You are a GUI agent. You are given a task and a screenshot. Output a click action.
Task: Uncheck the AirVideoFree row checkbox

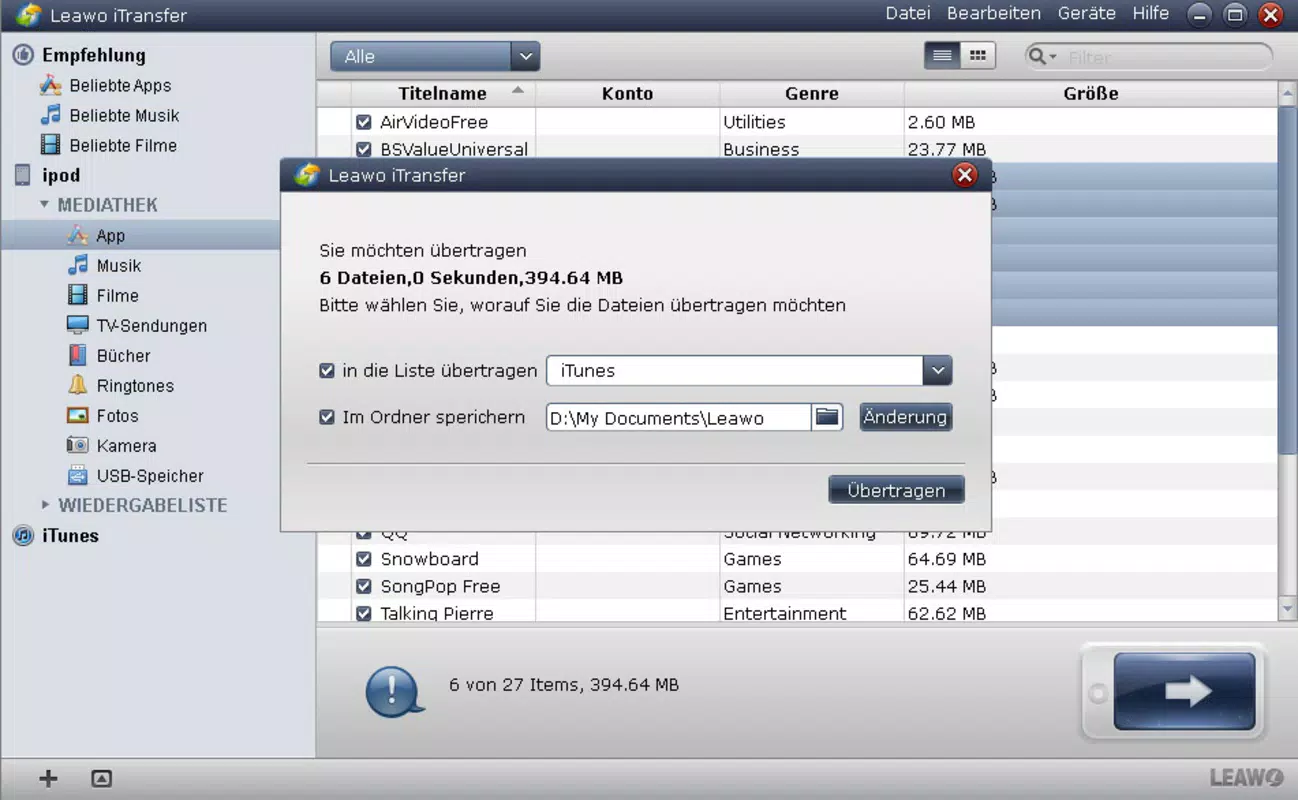364,122
